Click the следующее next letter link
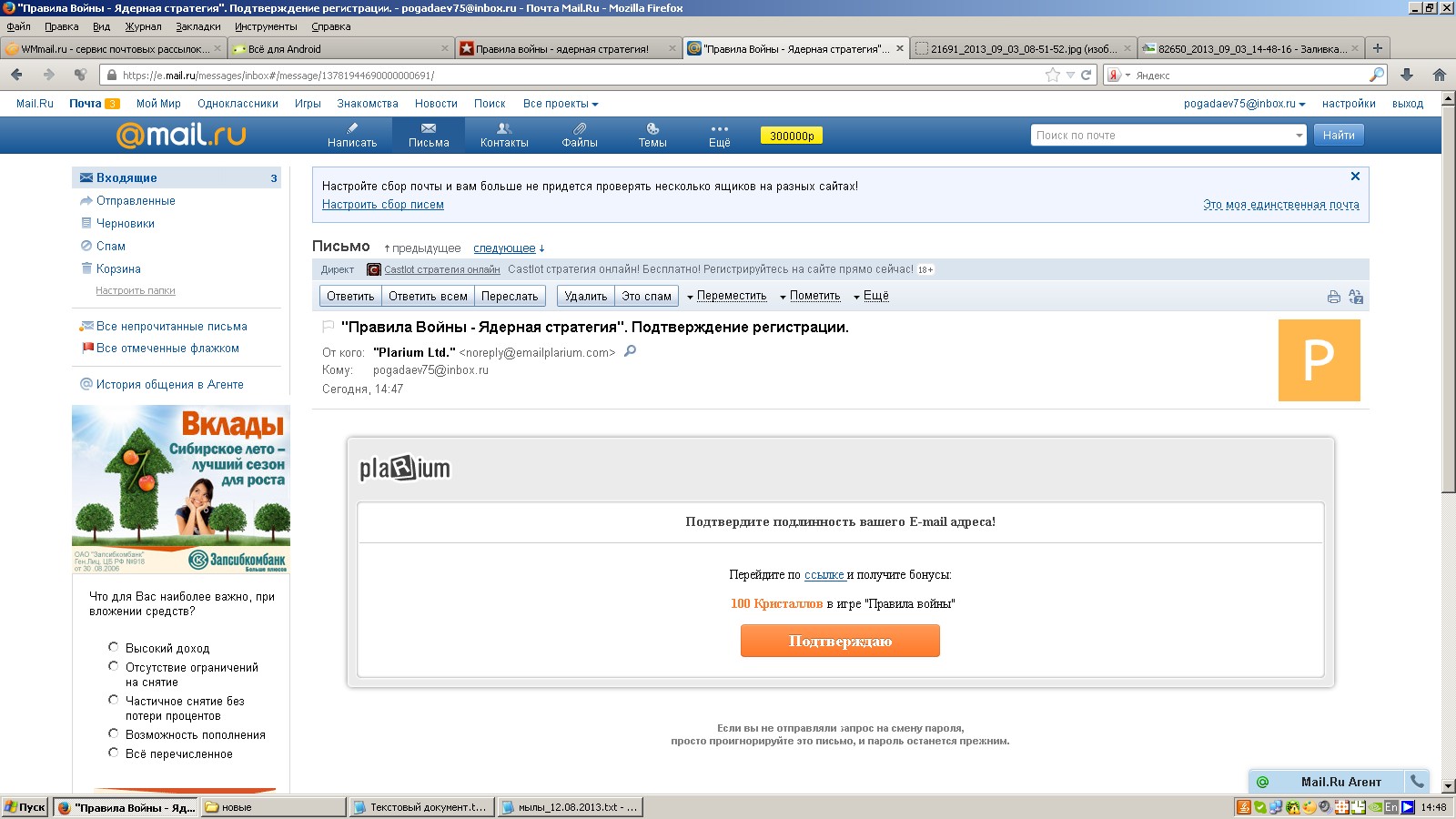 pyautogui.click(x=504, y=248)
